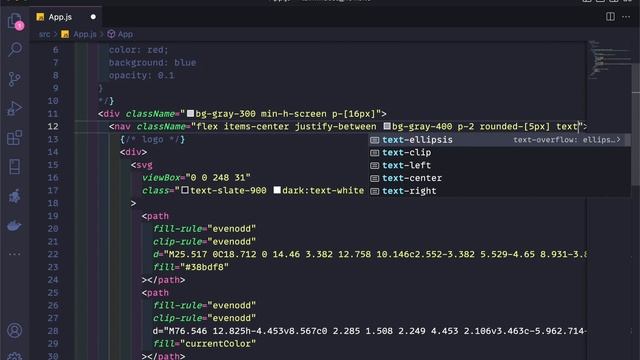
Task: Open the editor More Actions menu
Action: (626, 17)
